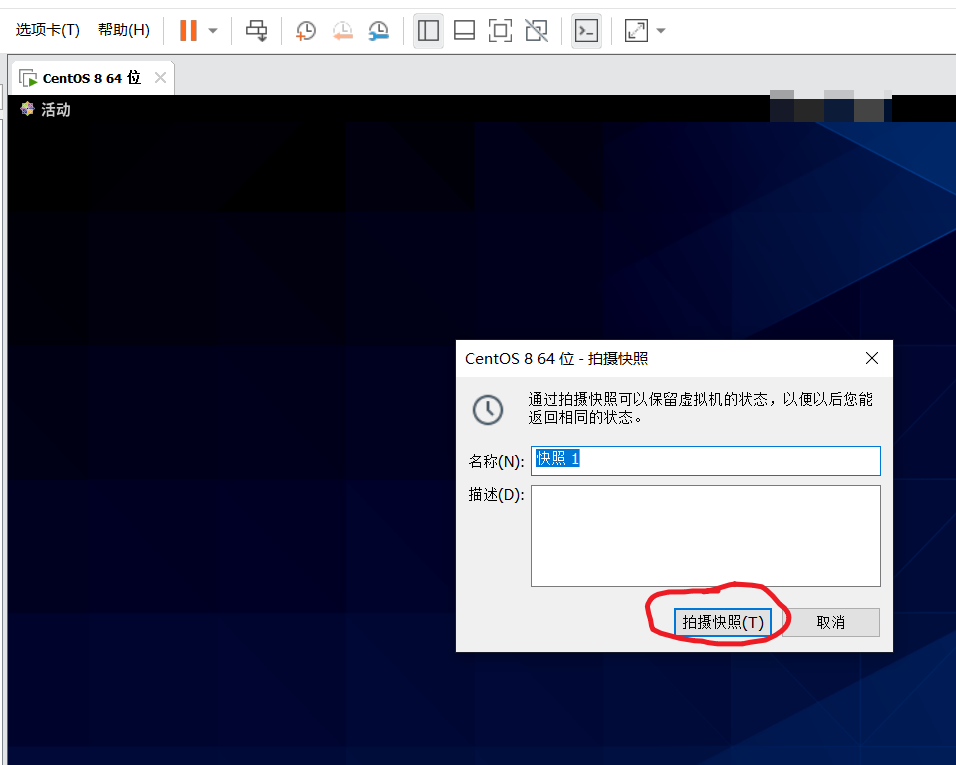The width and height of the screenshot is (956, 765).
Task: Expand the power options dropdown arrow
Action: (213, 30)
